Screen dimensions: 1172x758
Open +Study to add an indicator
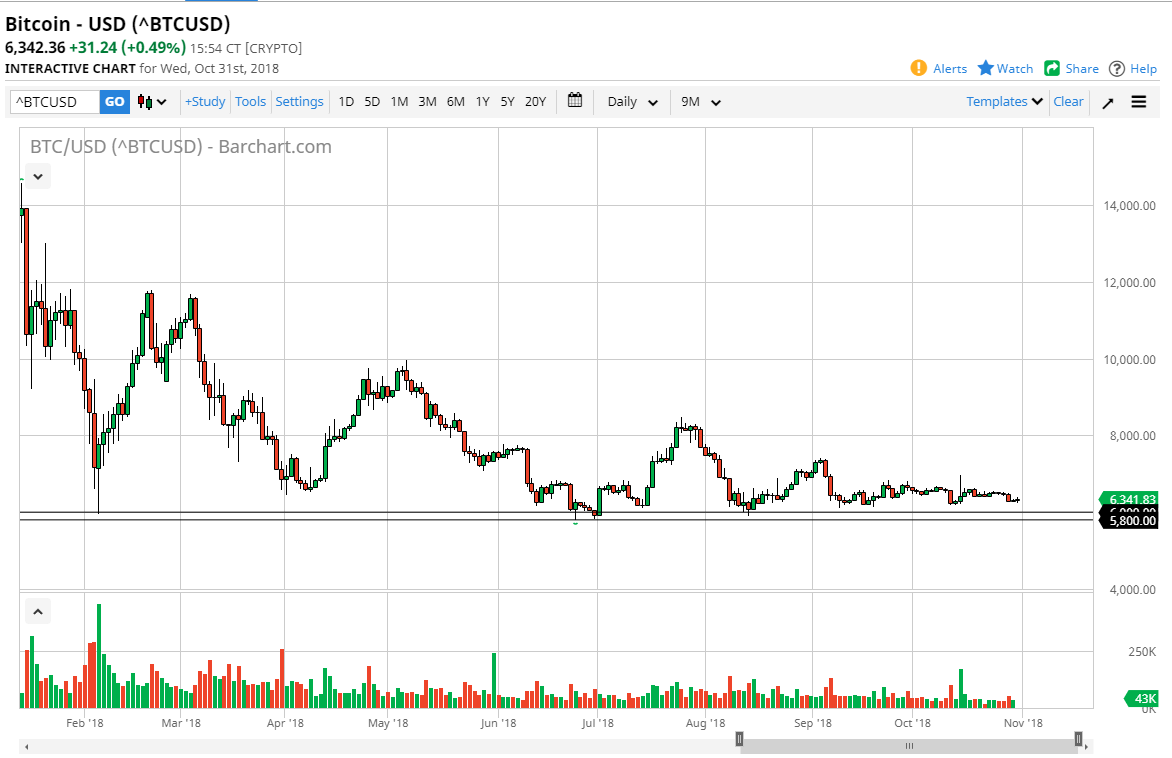(x=204, y=101)
